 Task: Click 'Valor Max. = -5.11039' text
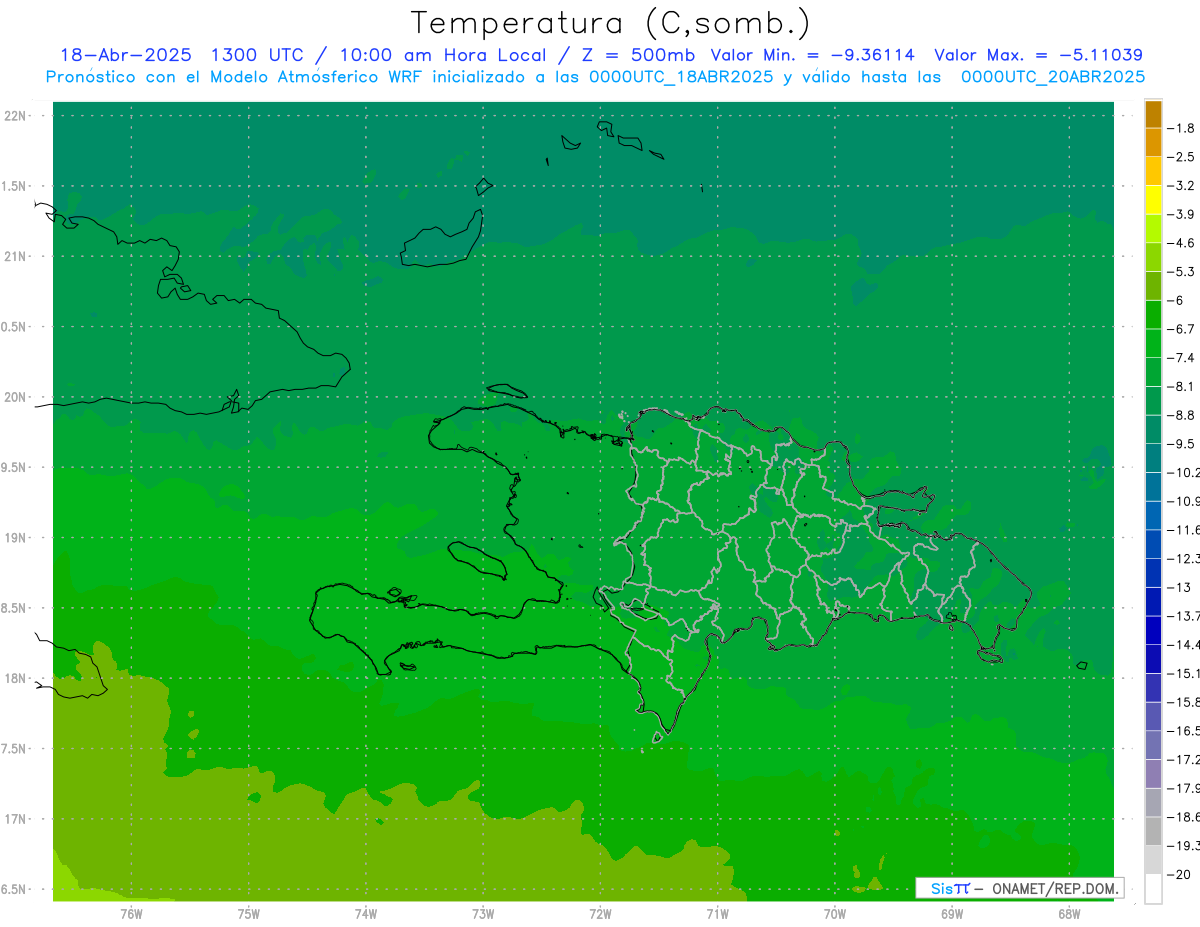(1038, 55)
